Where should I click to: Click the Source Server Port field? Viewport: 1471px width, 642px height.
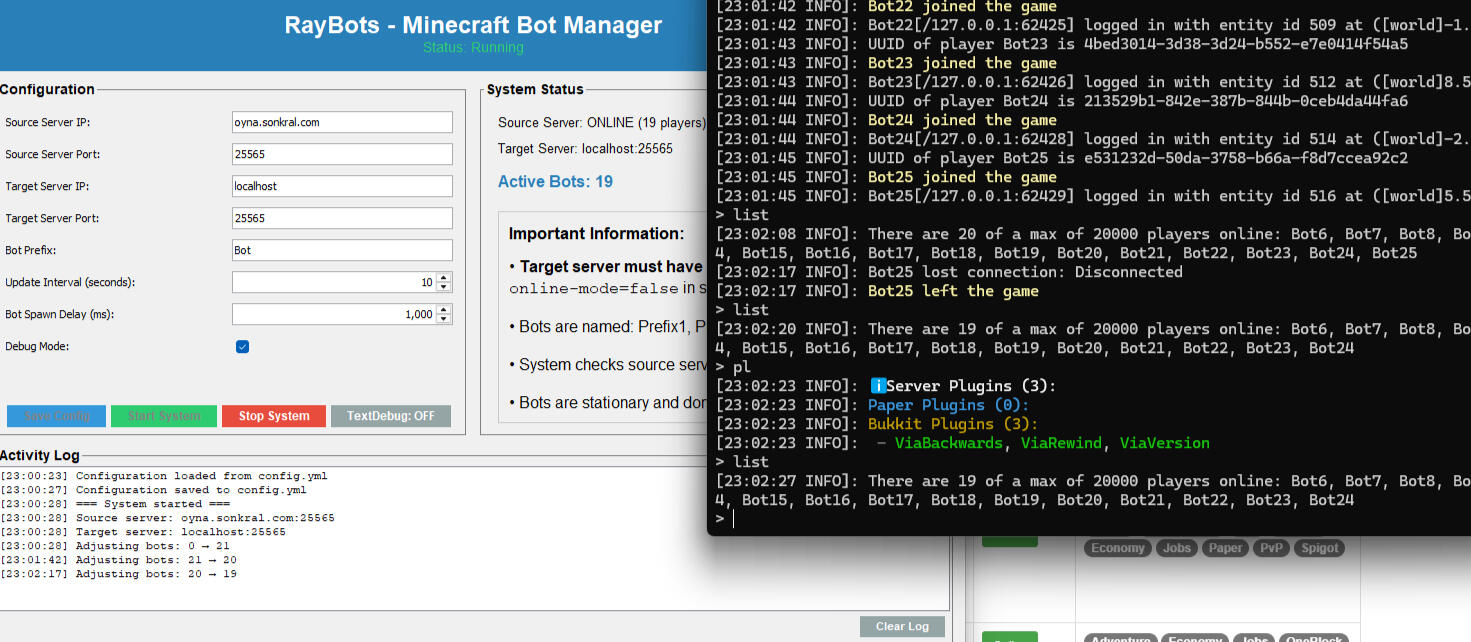(x=342, y=154)
